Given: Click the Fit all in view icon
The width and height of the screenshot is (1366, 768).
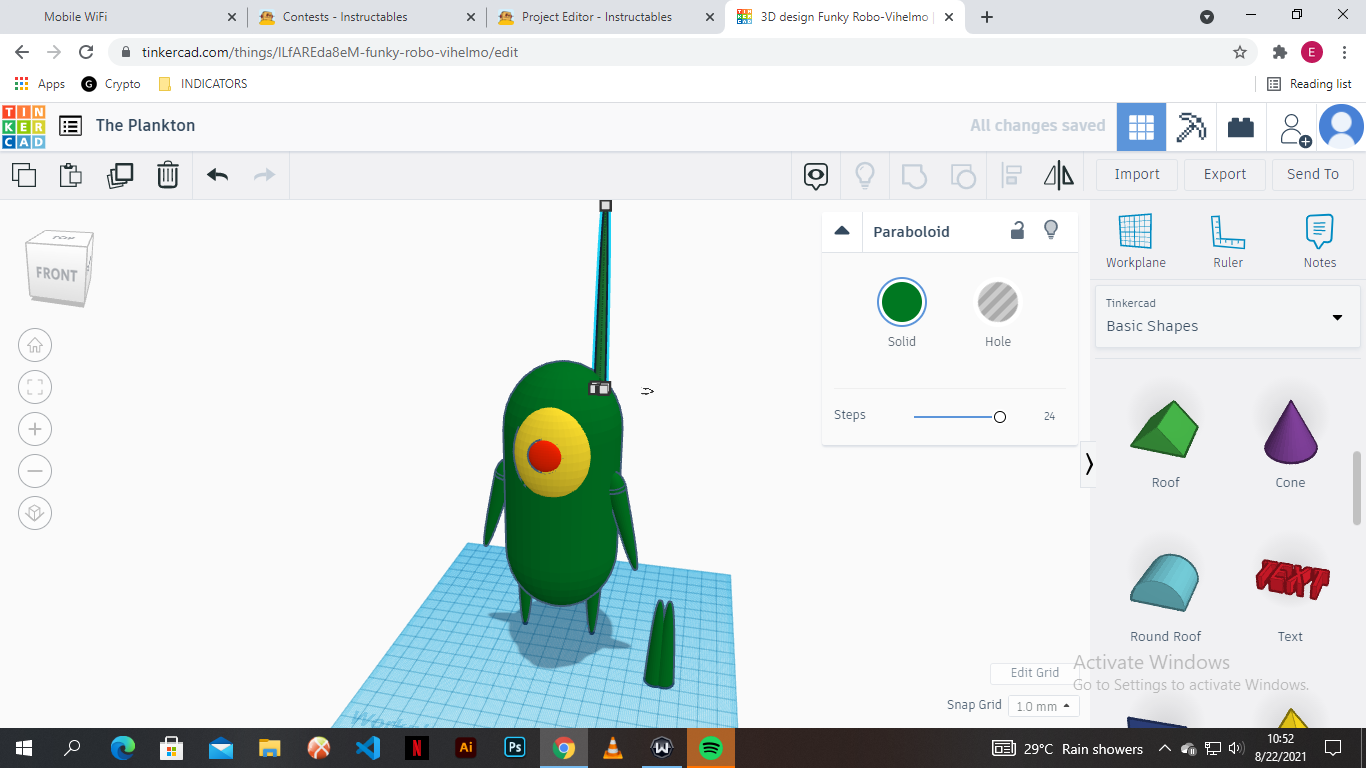Looking at the screenshot, I should coord(35,388).
